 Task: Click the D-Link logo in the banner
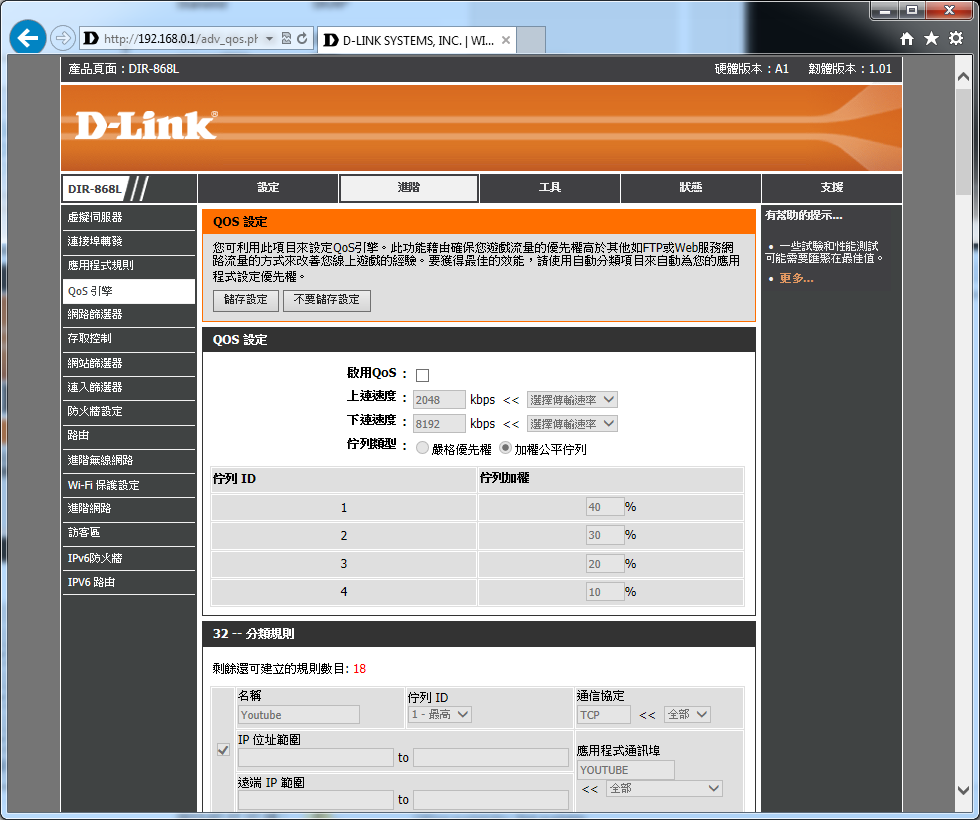[x=146, y=125]
